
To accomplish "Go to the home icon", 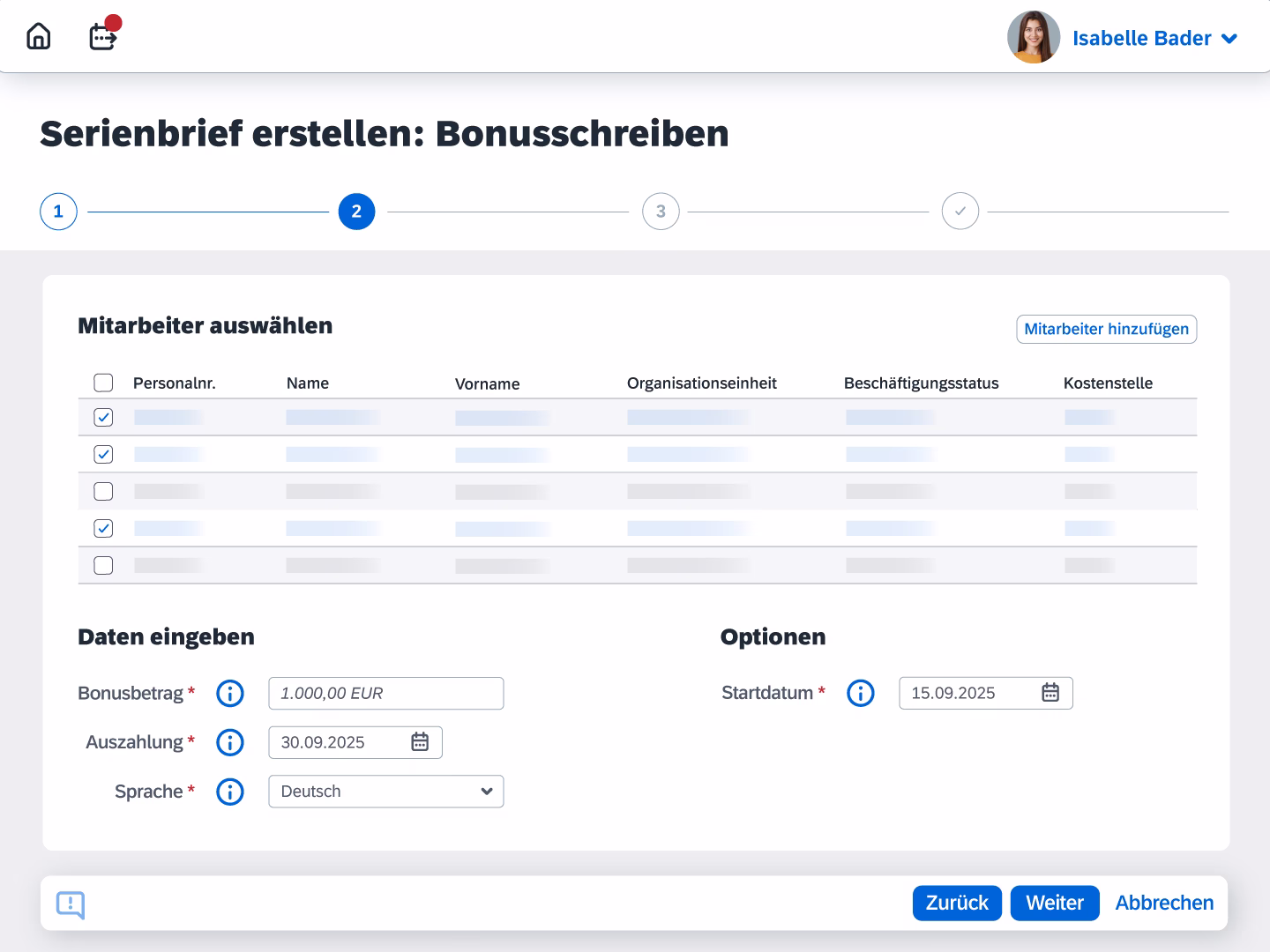I will click(39, 37).
